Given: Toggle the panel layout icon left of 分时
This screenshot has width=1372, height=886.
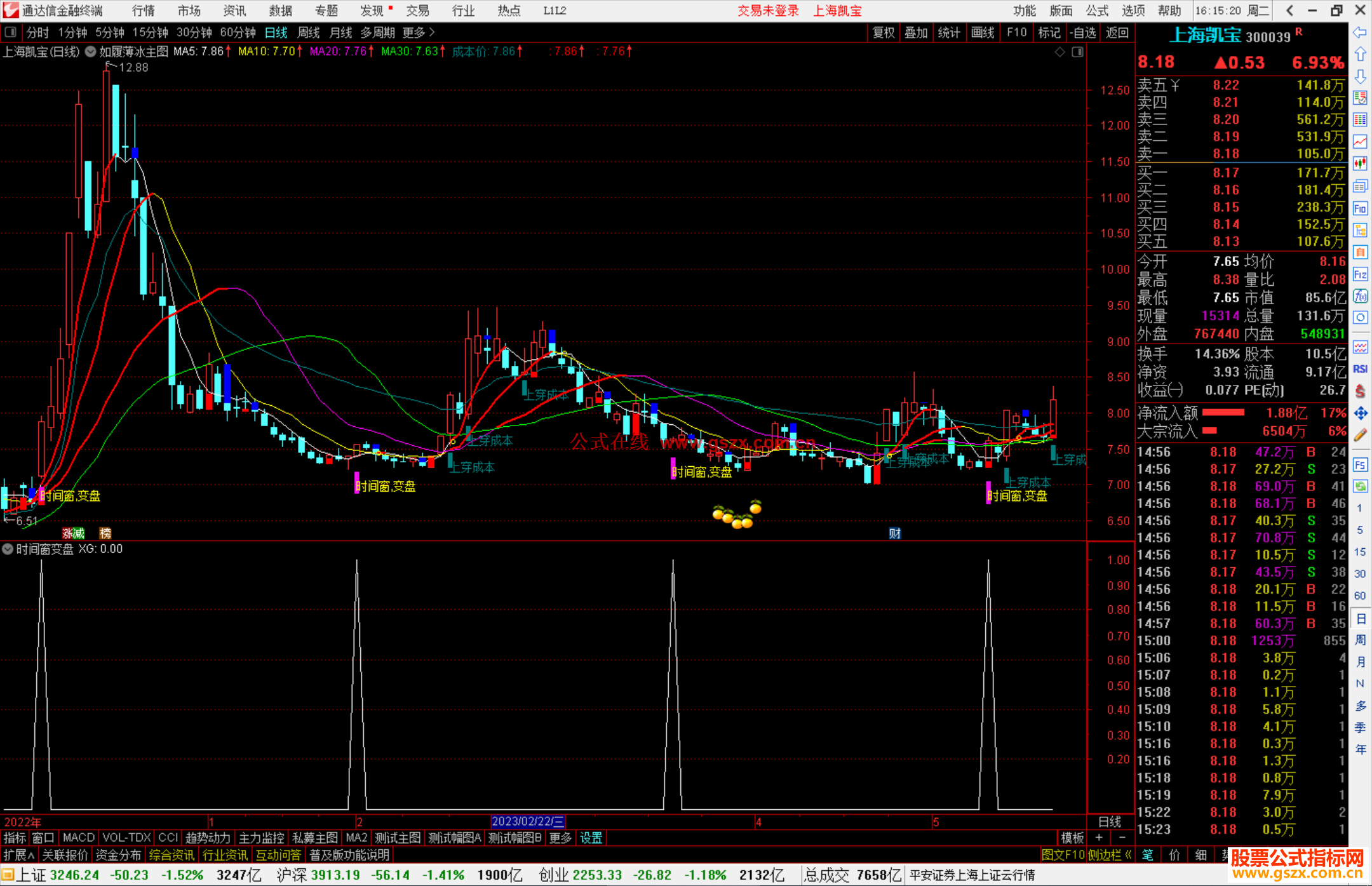Looking at the screenshot, I should pyautogui.click(x=11, y=32).
